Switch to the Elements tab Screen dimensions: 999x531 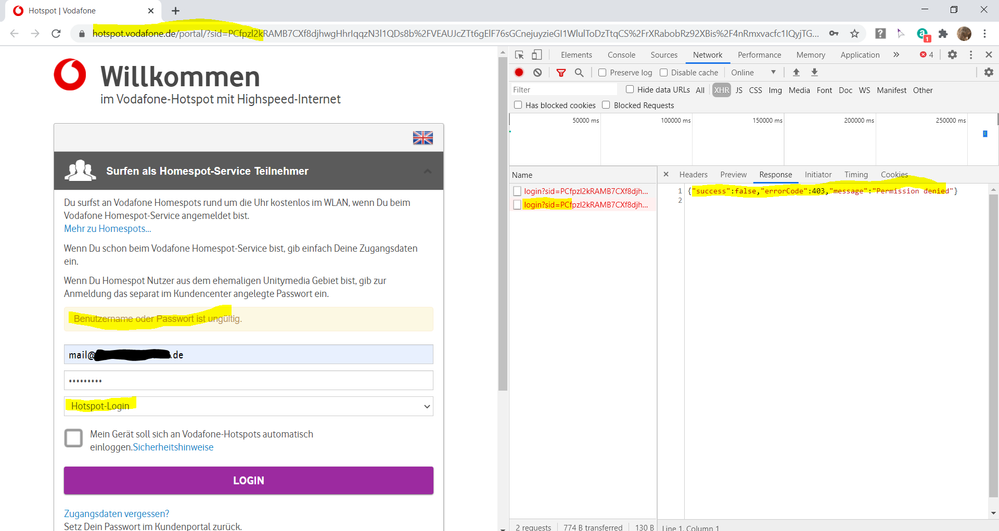point(577,55)
